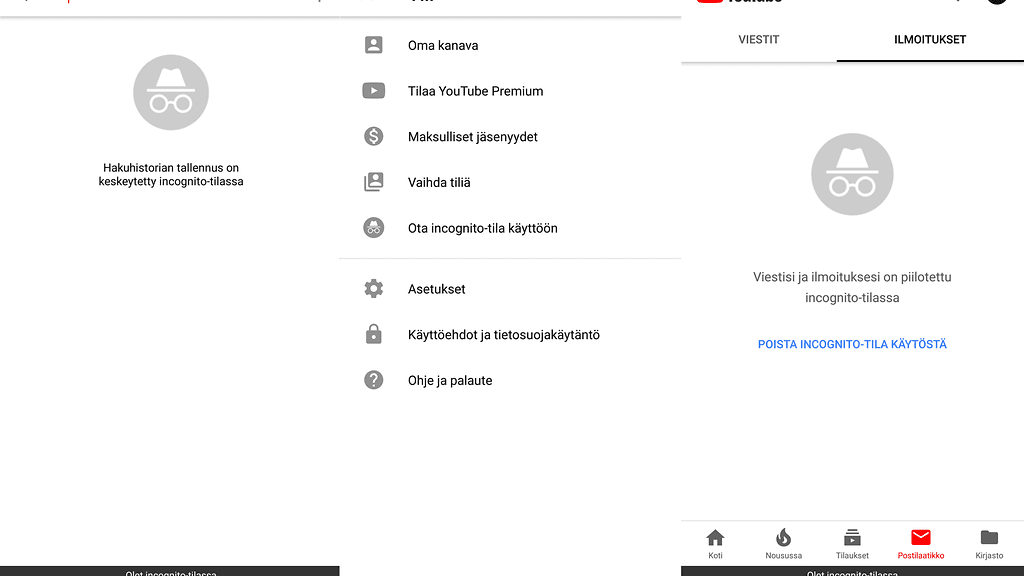Click the POISTA INCOGNITO-TILA KÄYTÖSTÄ link

(852, 344)
